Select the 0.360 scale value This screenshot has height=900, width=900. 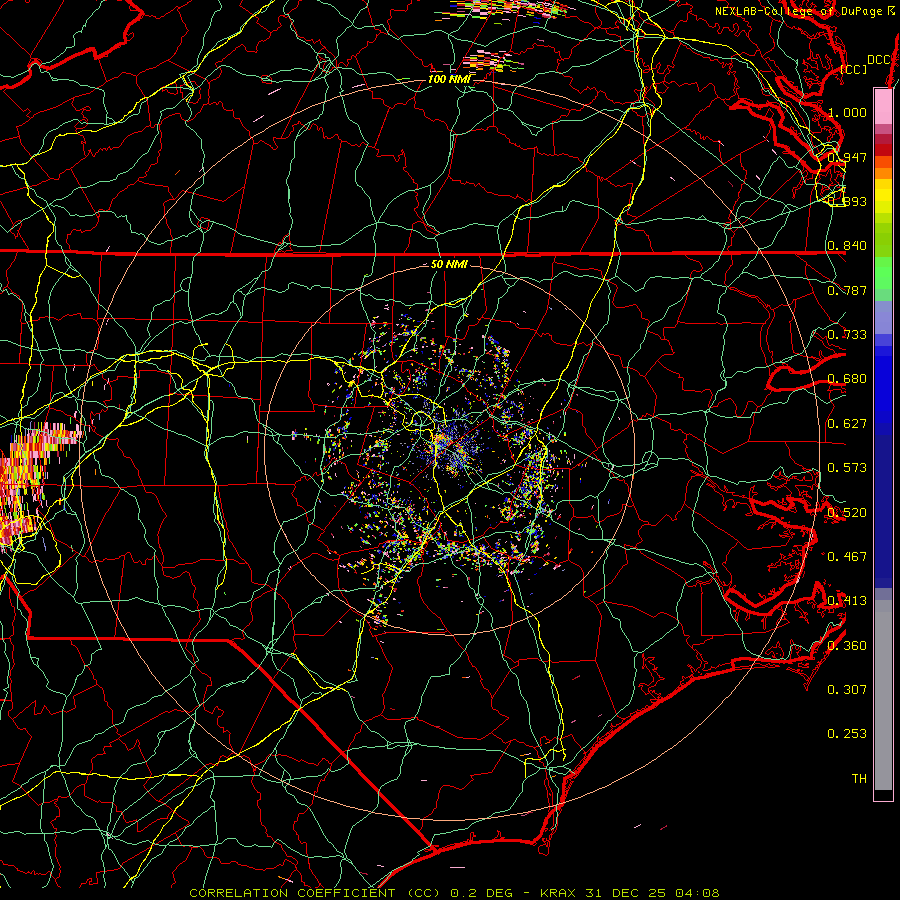(847, 646)
